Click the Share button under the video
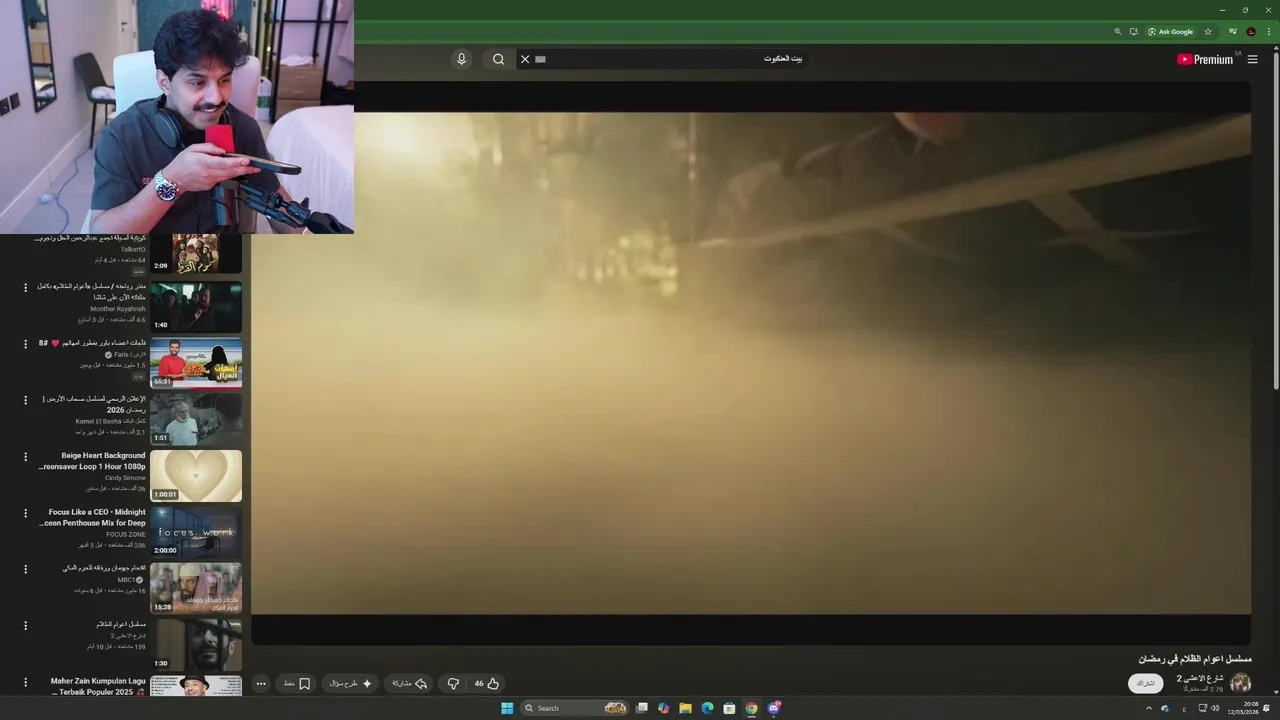The height and width of the screenshot is (720, 1280). [x=410, y=684]
